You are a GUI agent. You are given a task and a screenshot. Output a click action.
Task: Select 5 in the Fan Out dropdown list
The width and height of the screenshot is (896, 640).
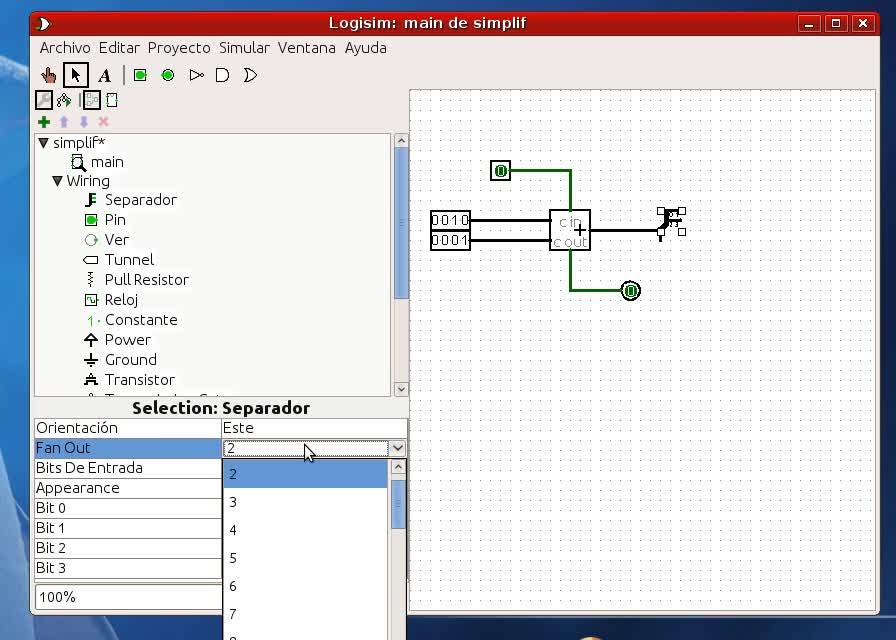coord(233,558)
